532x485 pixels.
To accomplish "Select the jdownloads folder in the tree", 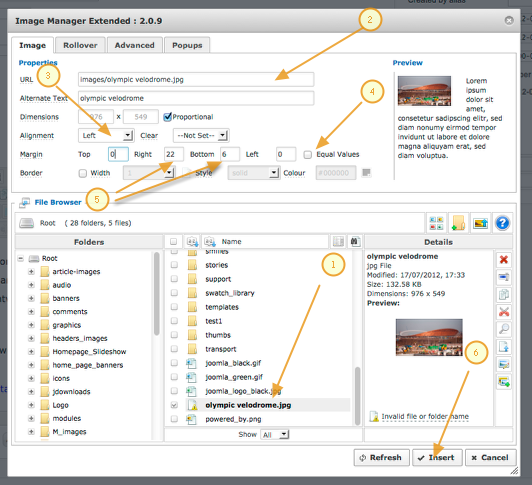I will (x=71, y=392).
